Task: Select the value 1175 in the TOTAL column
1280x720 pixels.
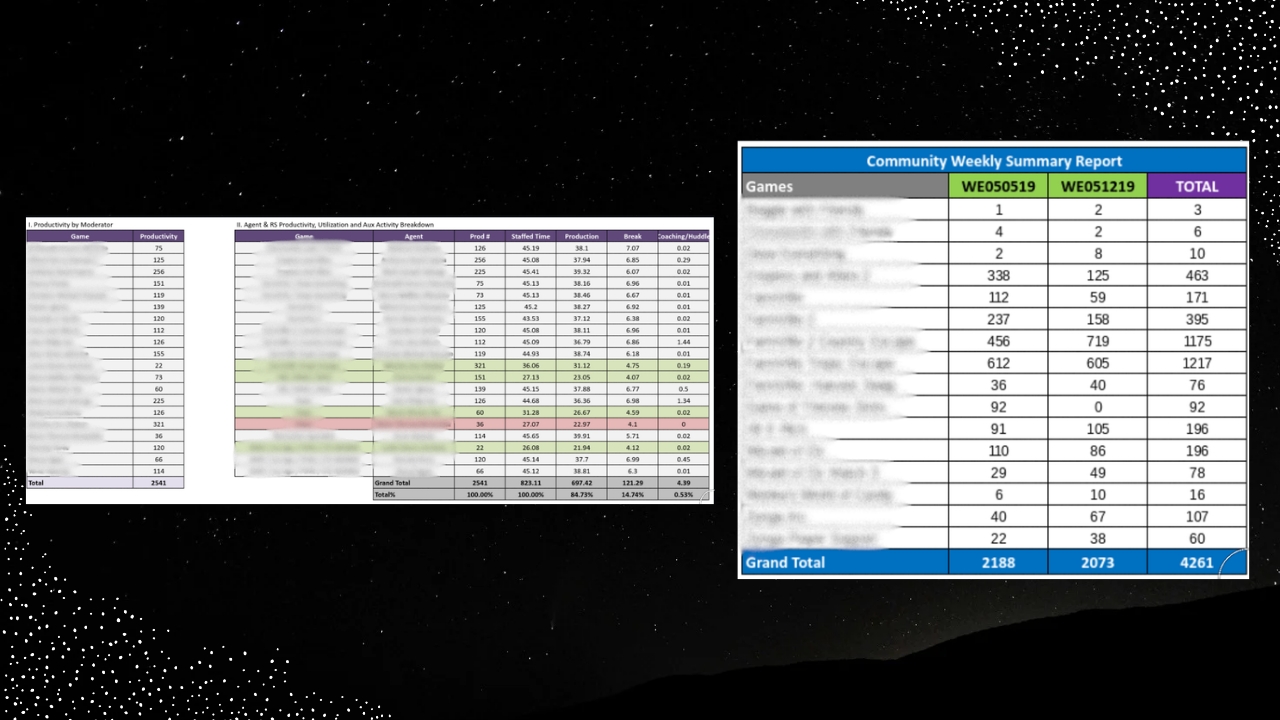Action: (x=1197, y=342)
